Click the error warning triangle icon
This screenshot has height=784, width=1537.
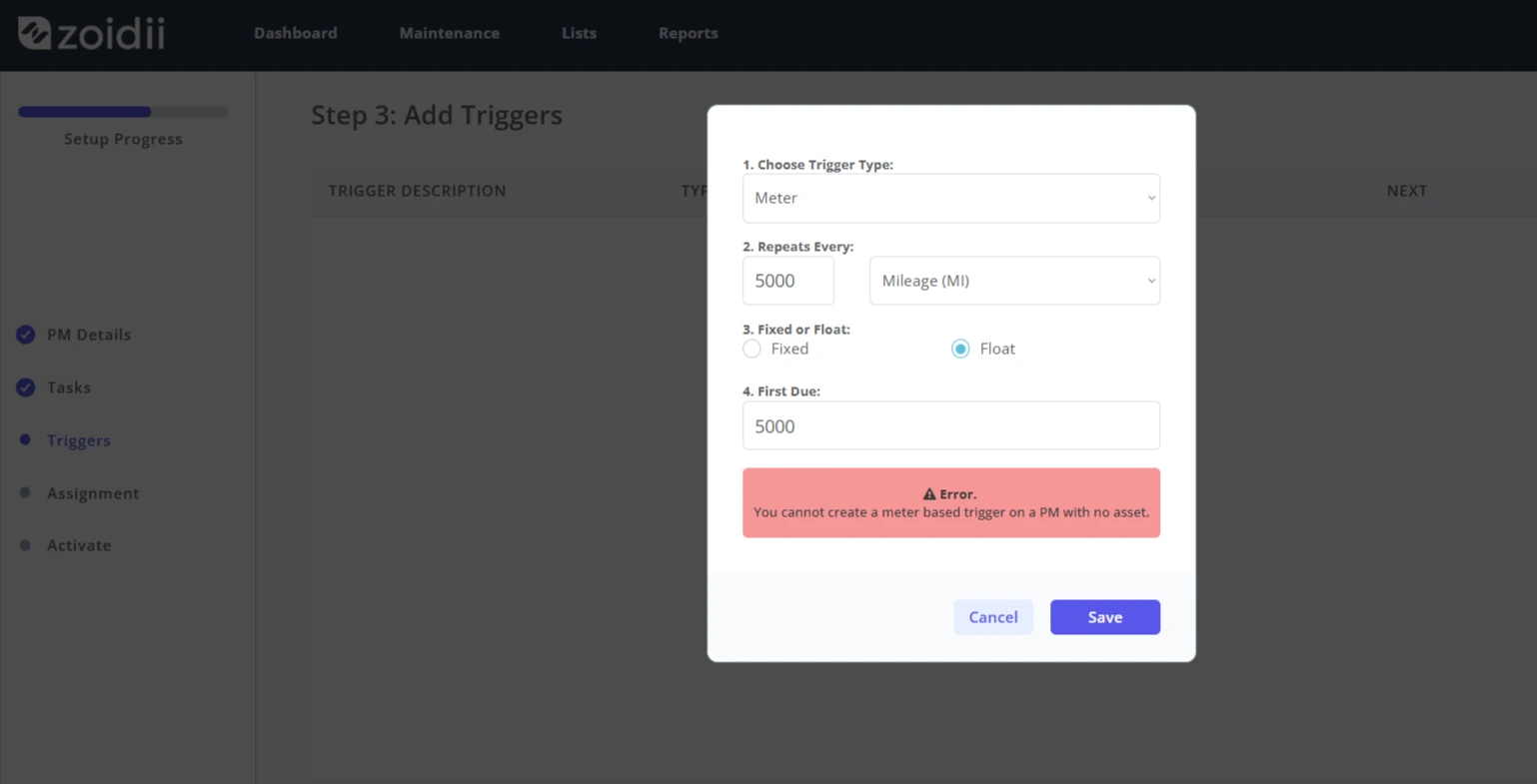[x=929, y=494]
